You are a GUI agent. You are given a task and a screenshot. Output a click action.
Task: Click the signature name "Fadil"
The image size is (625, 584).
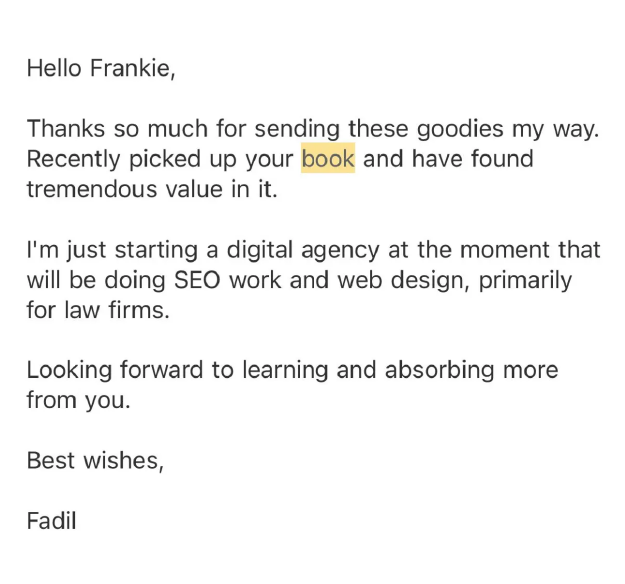pos(51,521)
